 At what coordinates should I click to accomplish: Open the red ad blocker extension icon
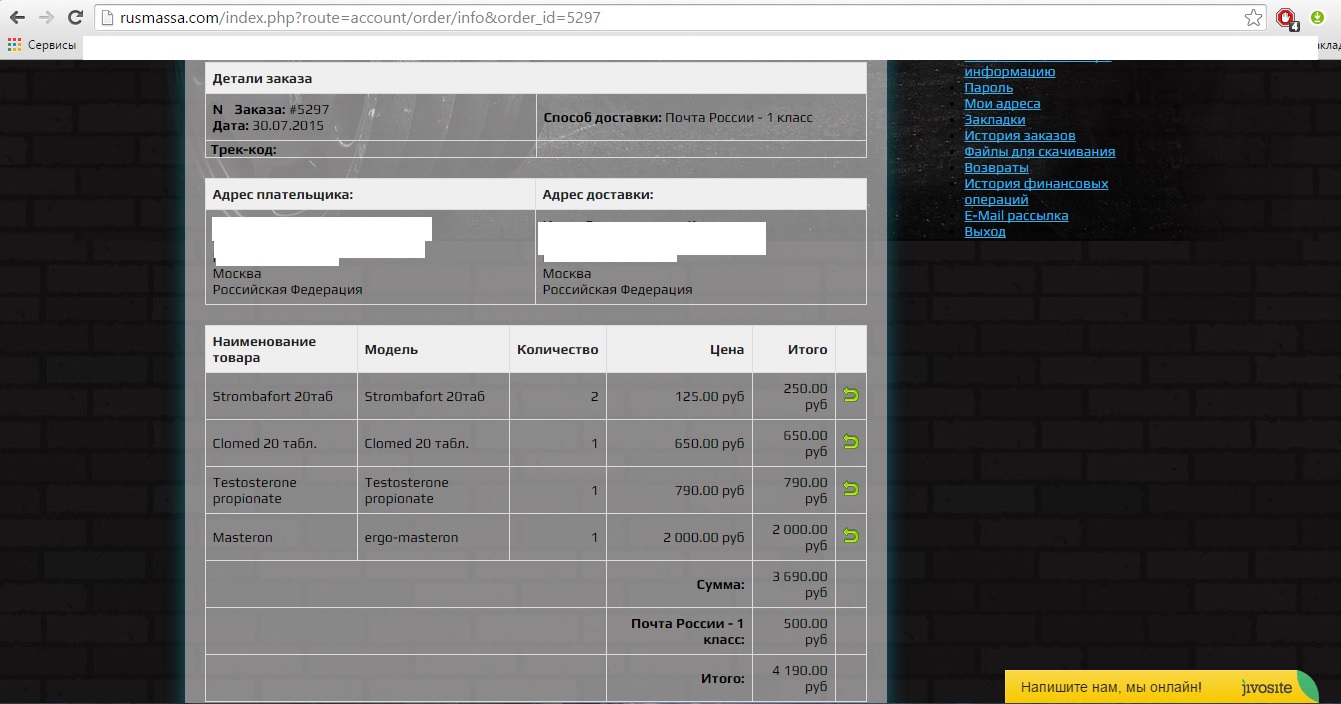point(1286,18)
